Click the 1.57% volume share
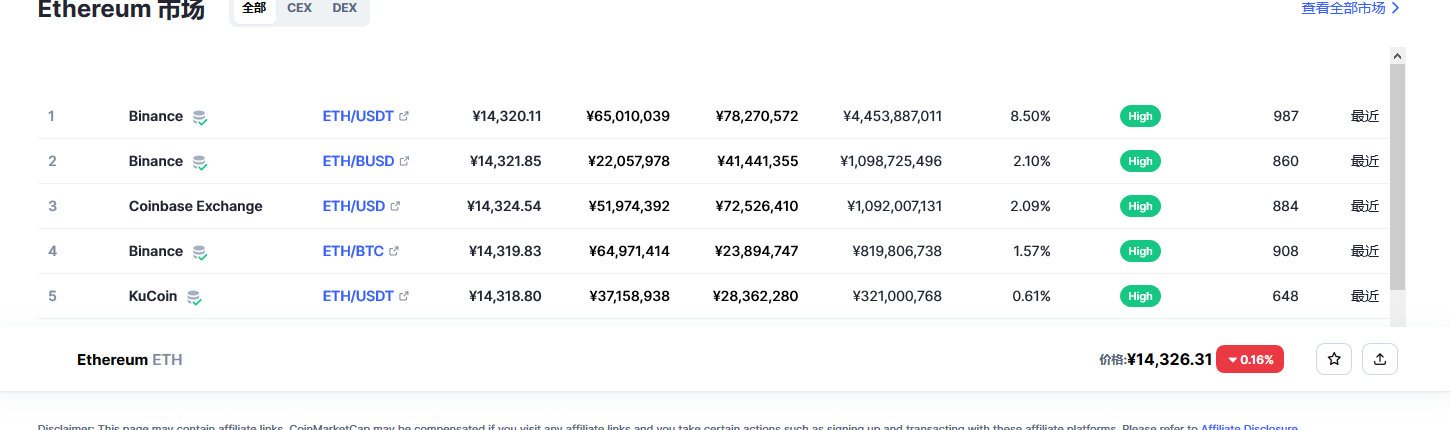 (1030, 251)
